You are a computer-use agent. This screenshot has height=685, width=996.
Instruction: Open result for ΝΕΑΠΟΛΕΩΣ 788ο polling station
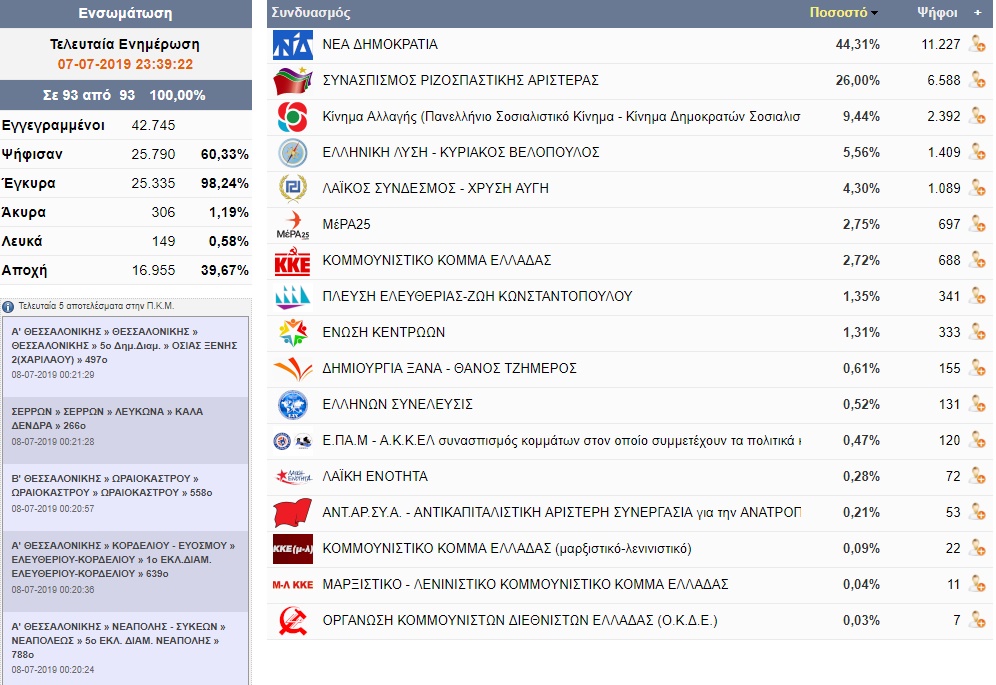coord(125,648)
